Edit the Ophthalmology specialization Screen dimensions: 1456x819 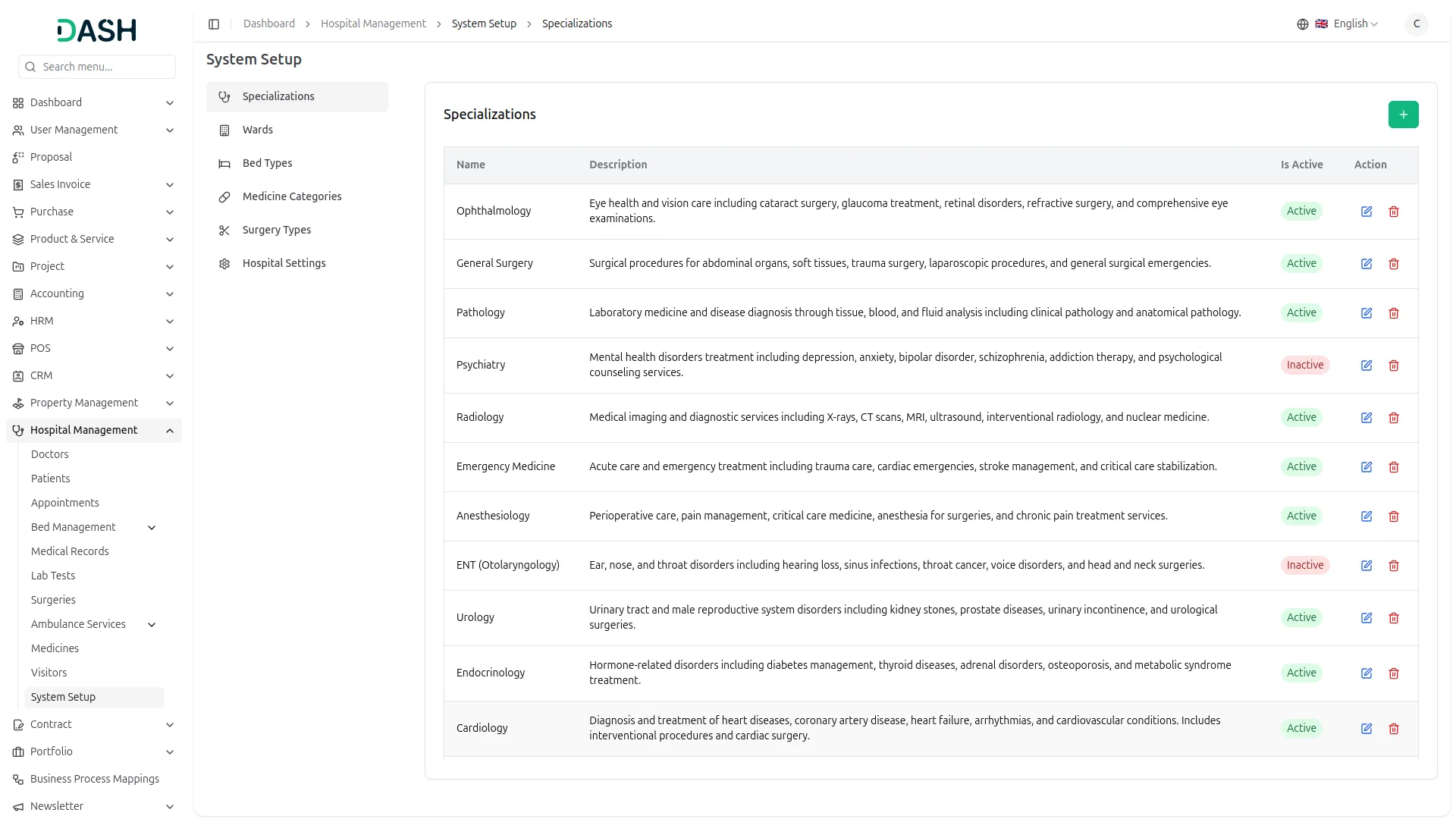coord(1367,212)
